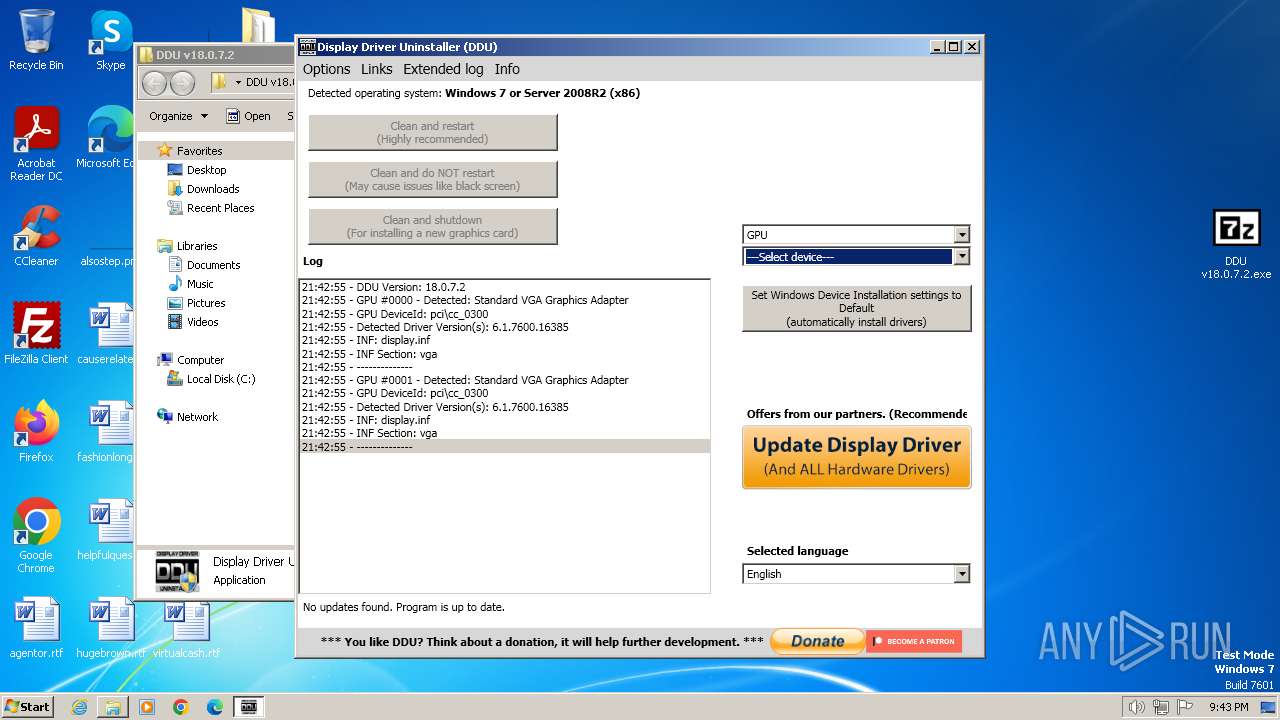Viewport: 1280px width, 720px height.
Task: Click the DDU taskbar button
Action: pyautogui.click(x=249, y=707)
